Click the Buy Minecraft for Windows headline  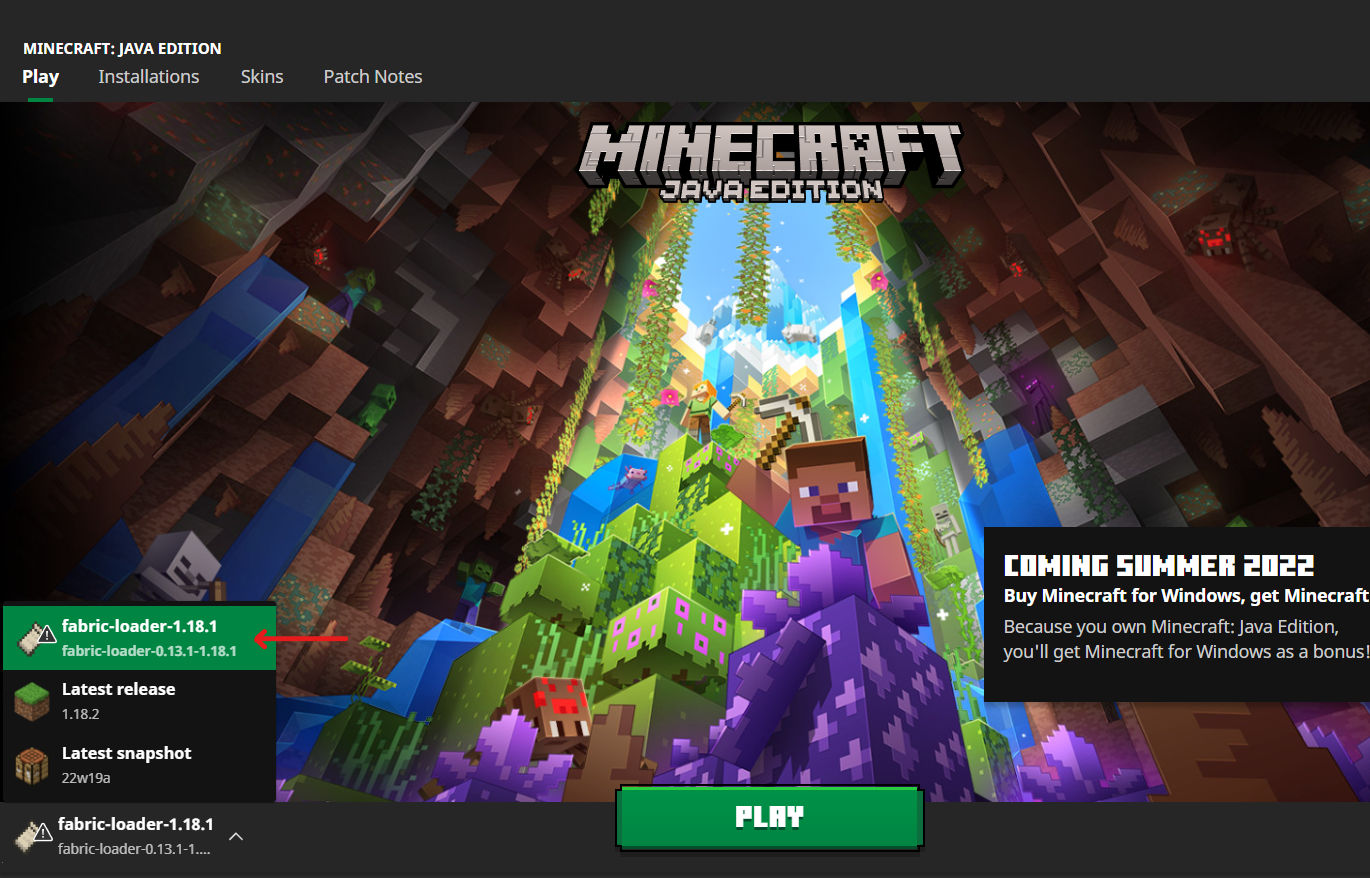[1185, 596]
